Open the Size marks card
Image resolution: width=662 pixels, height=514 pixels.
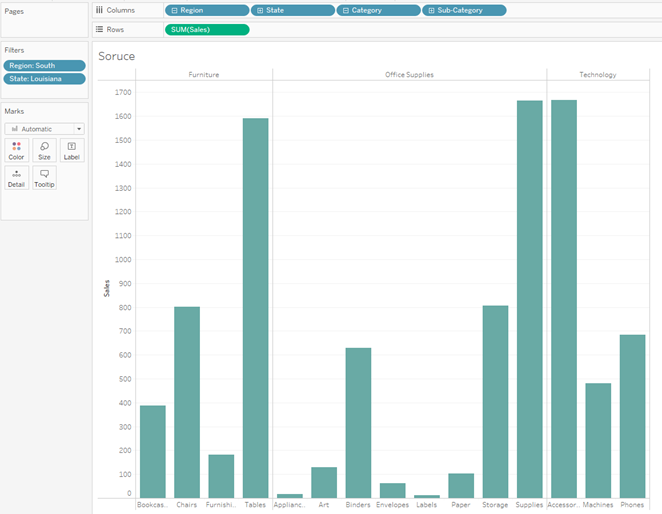[44, 150]
